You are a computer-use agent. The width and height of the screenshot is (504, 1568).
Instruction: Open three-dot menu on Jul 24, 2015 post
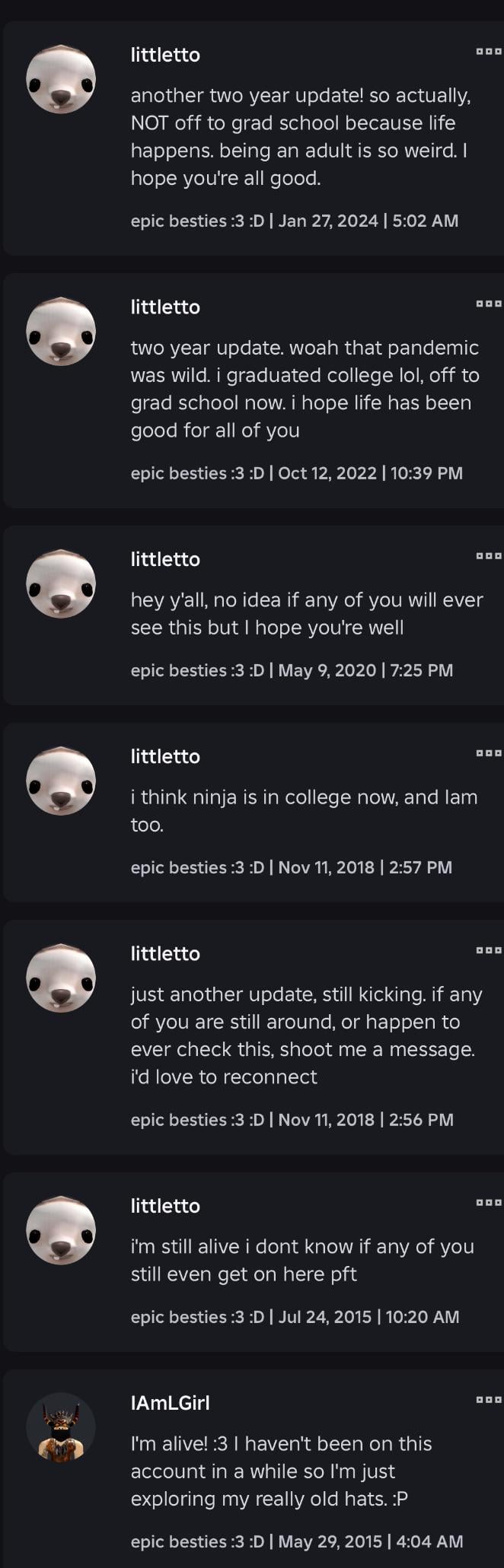tap(488, 1203)
